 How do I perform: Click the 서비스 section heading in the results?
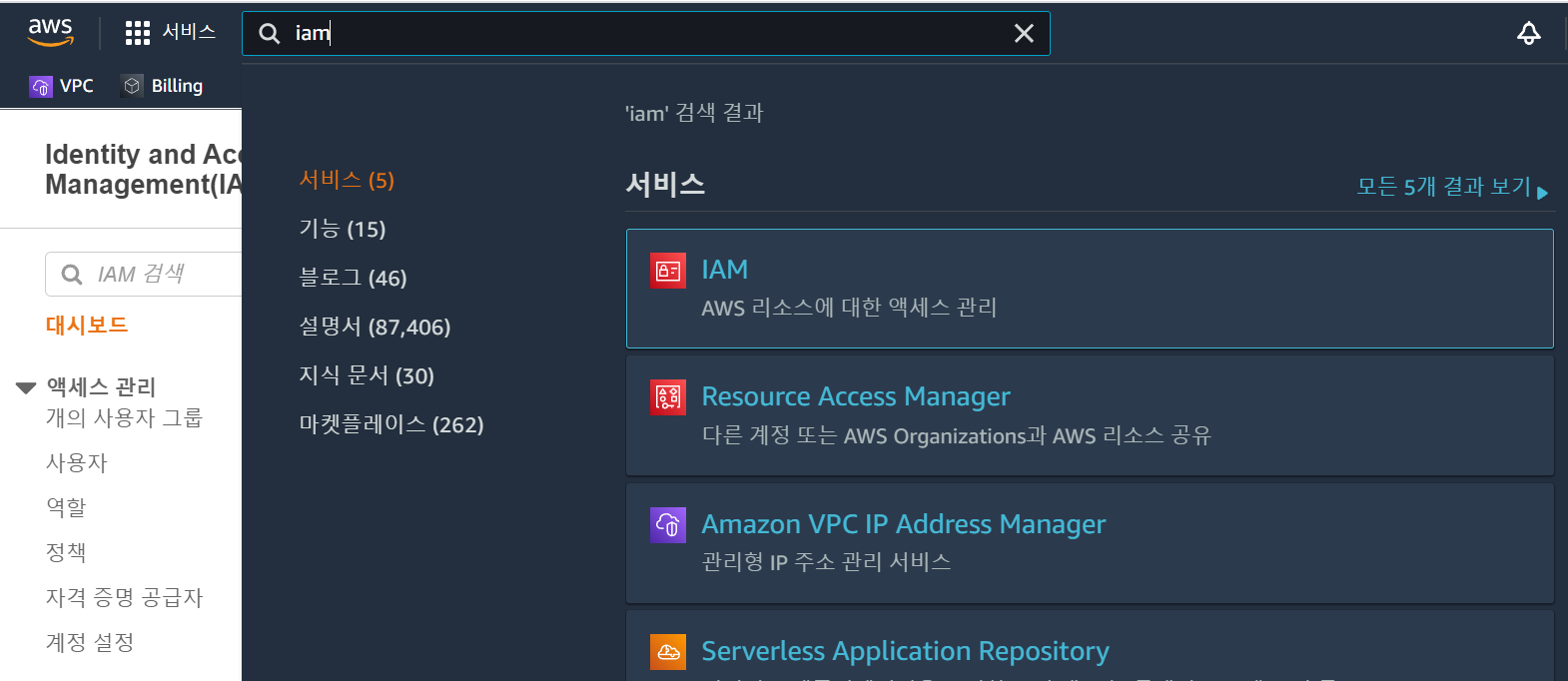[x=665, y=185]
